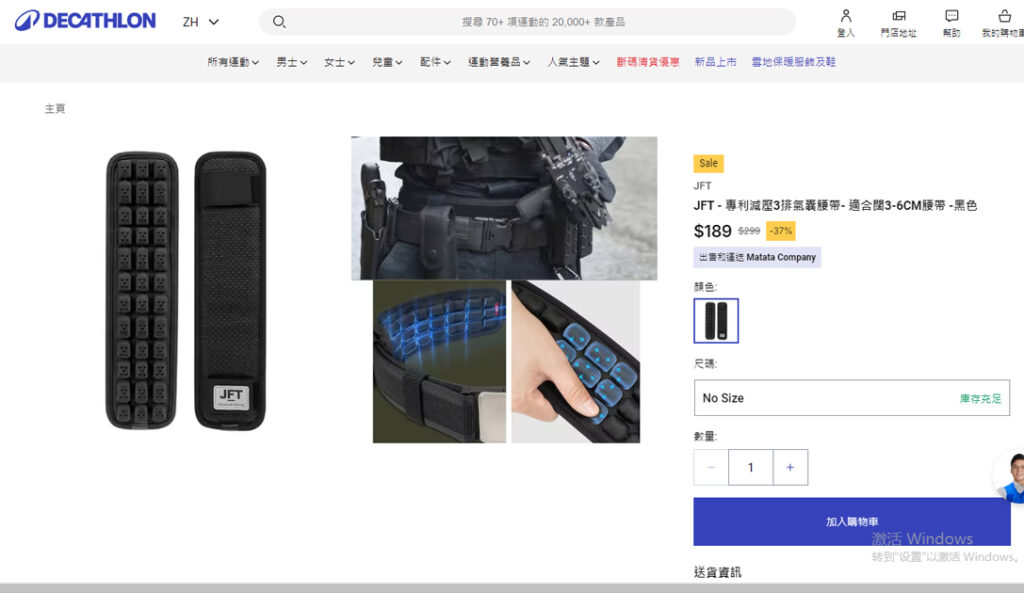
Task: Click the search magnifier icon
Action: pyautogui.click(x=279, y=22)
